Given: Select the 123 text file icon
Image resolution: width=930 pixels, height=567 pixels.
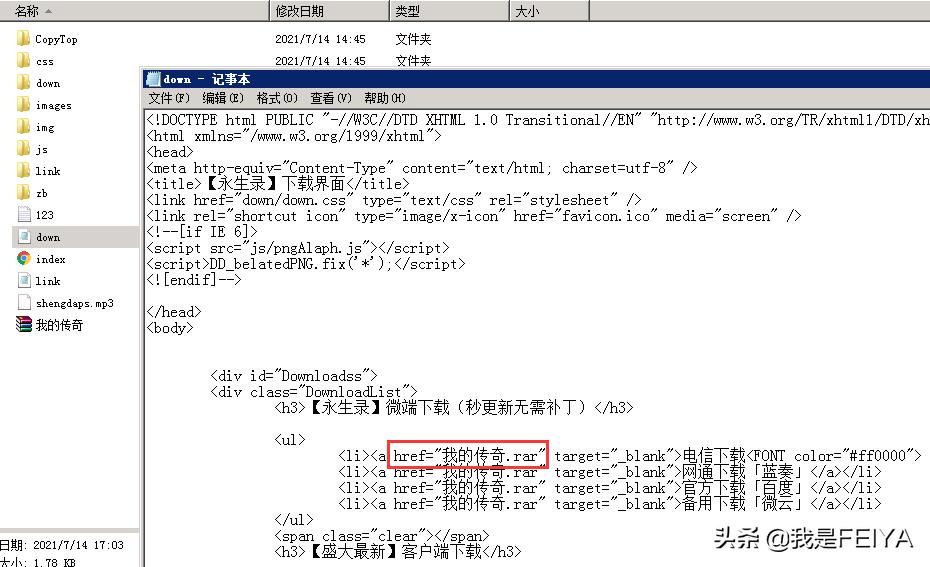Looking at the screenshot, I should tap(24, 215).
